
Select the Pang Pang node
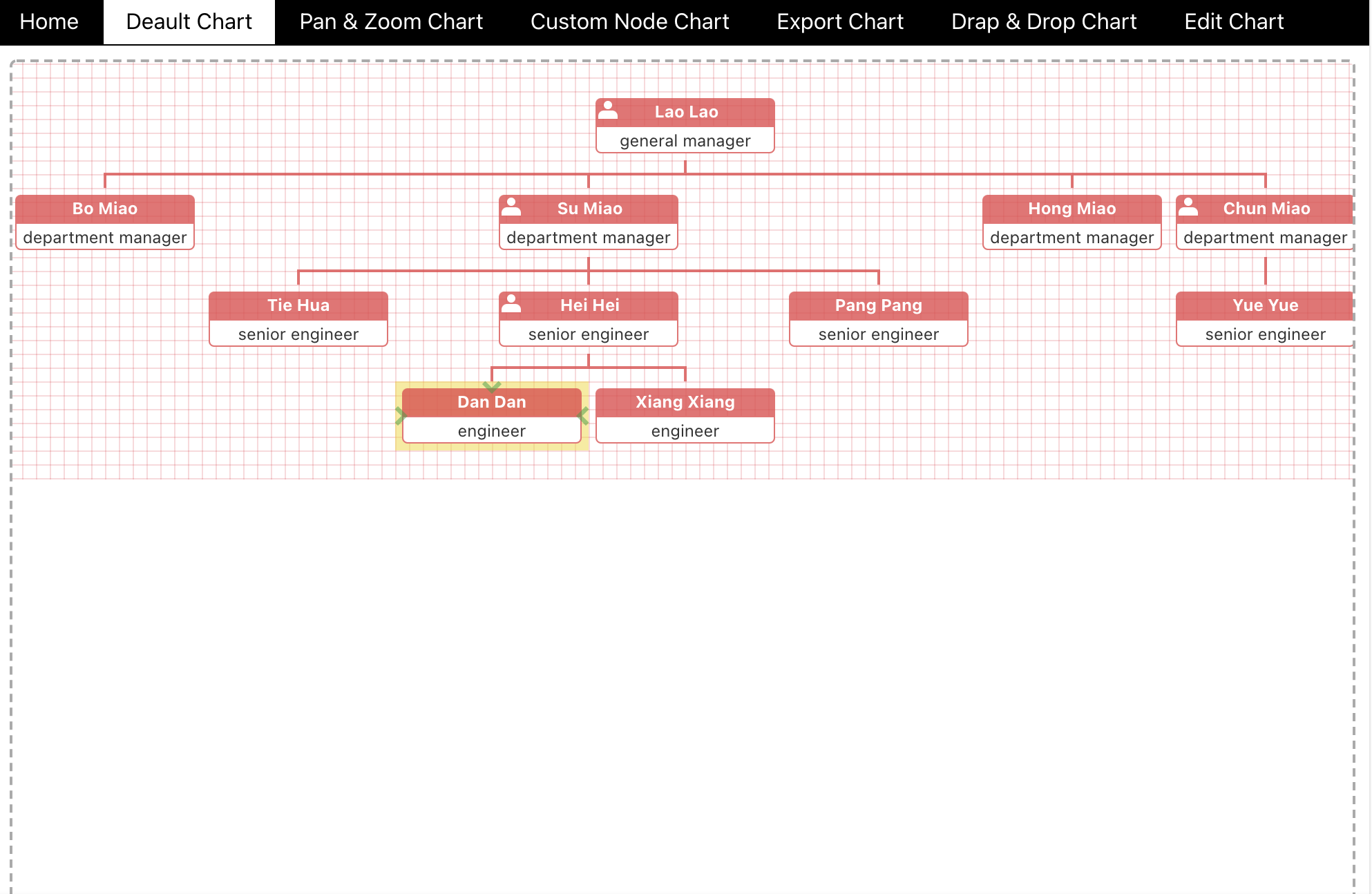(878, 319)
